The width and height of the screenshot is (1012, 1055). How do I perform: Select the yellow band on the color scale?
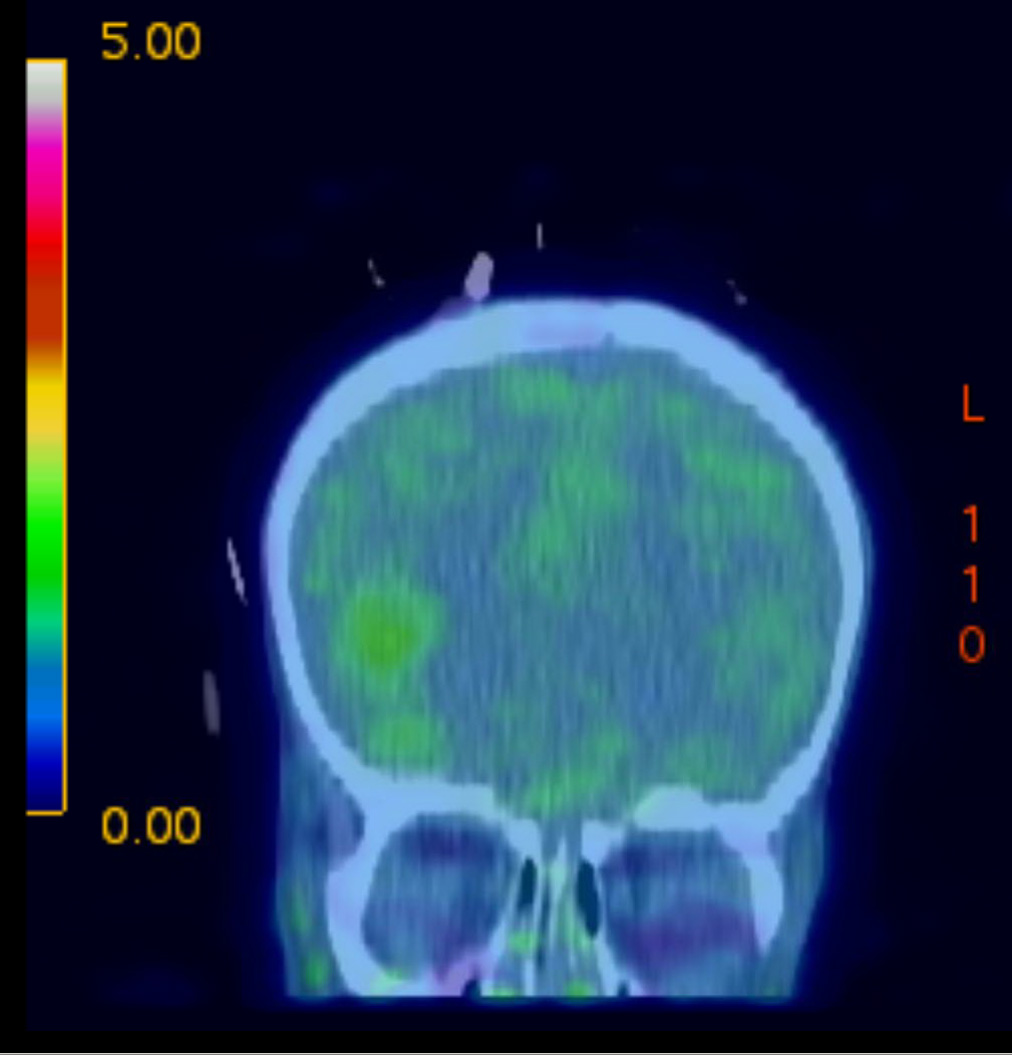pos(46,400)
